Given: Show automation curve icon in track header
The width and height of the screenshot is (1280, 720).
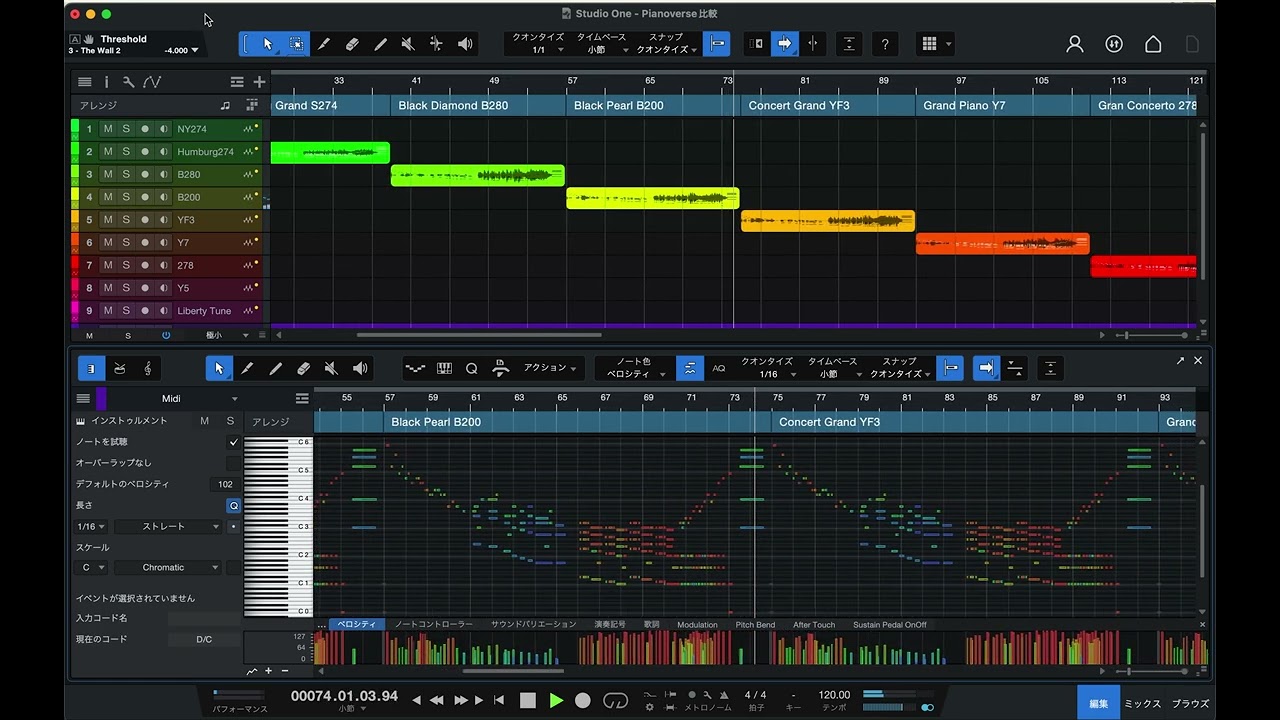Looking at the screenshot, I should (x=151, y=82).
